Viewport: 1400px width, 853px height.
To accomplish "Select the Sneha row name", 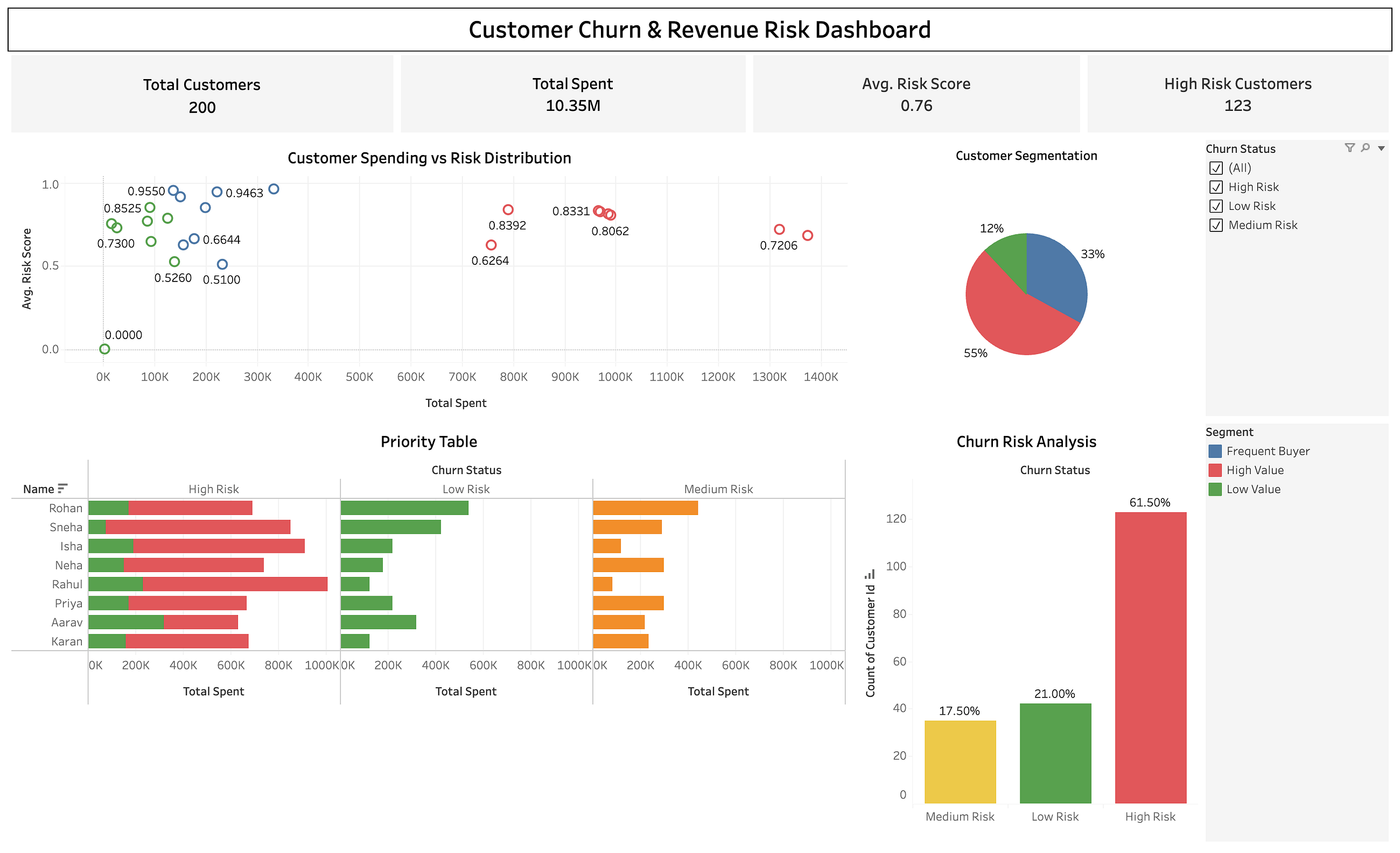I will pyautogui.click(x=66, y=527).
